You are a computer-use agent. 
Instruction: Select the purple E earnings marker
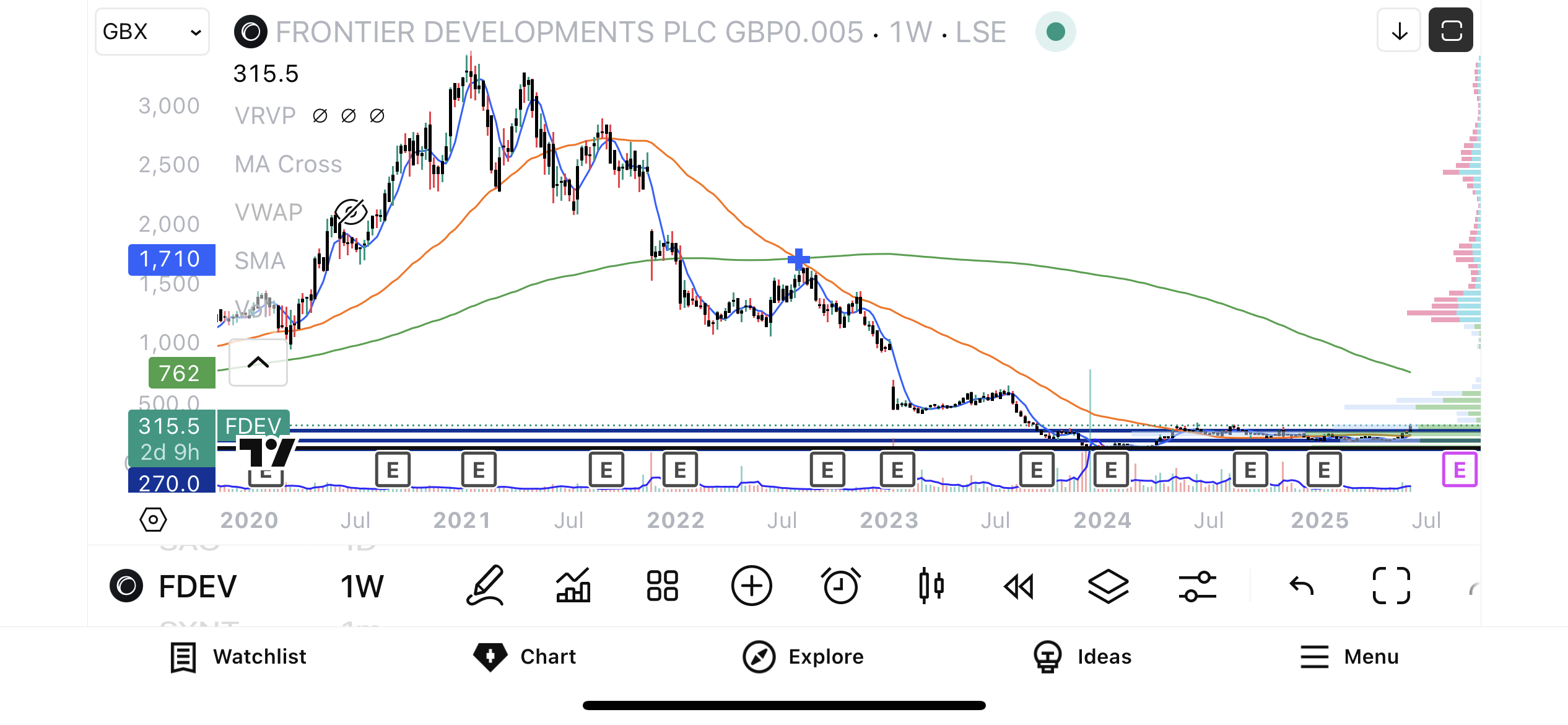coord(1460,470)
